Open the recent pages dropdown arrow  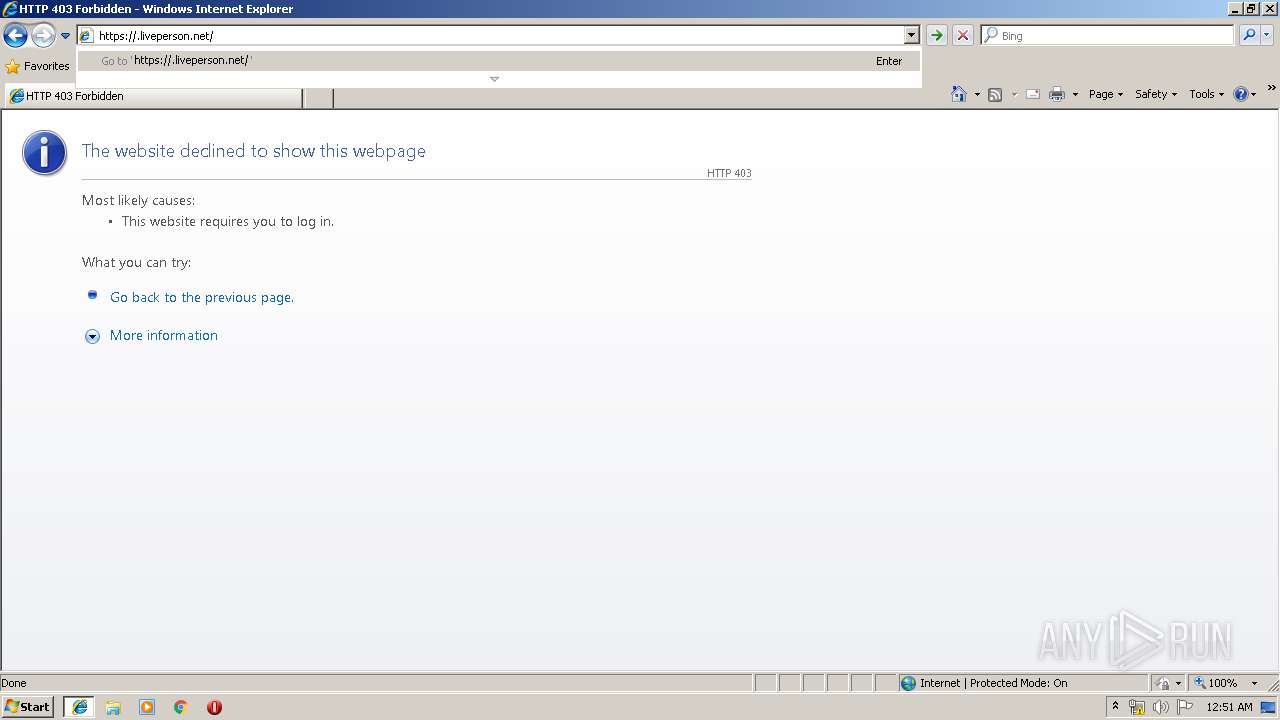[65, 36]
